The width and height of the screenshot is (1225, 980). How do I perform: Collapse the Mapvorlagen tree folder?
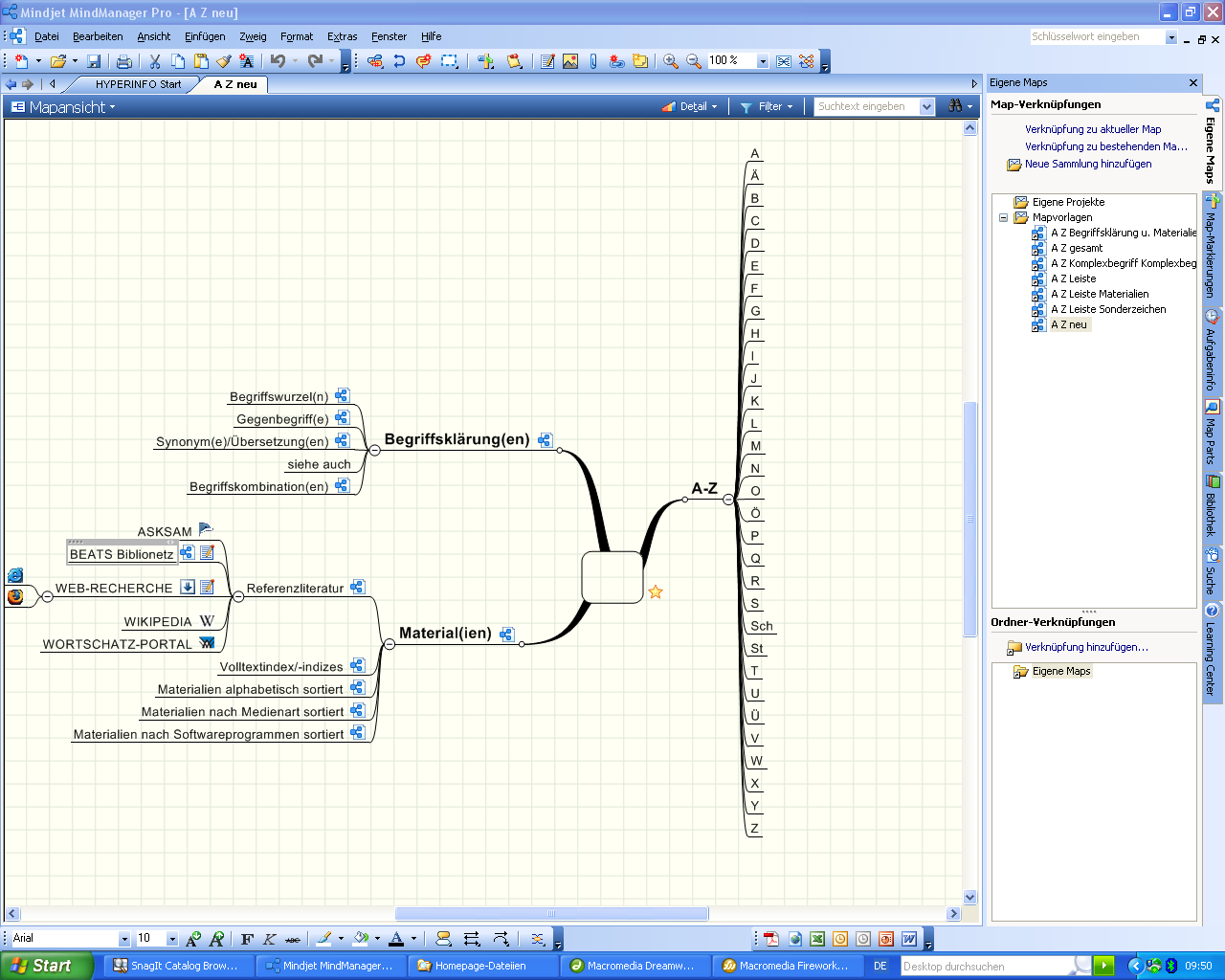pos(1003,217)
